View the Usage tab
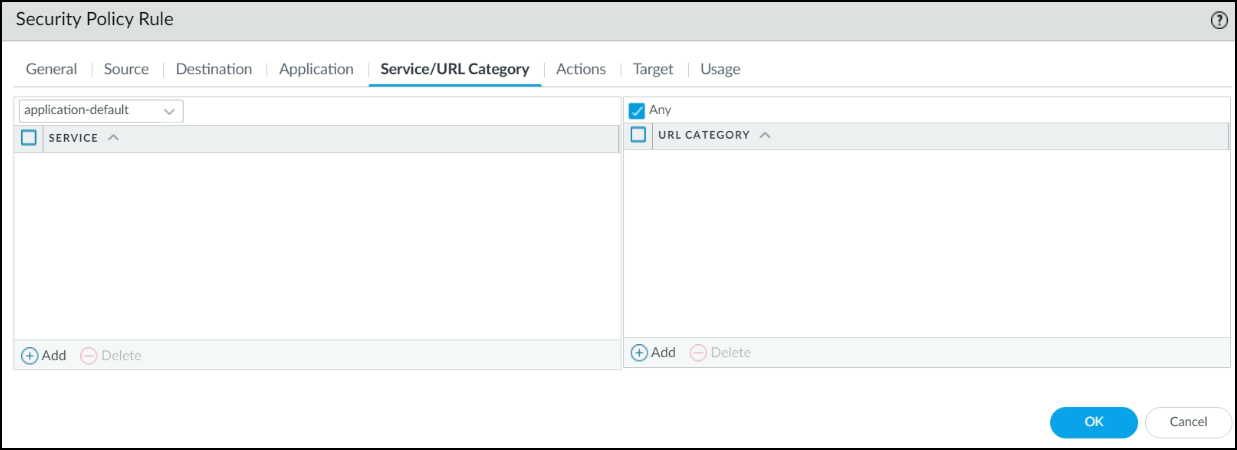The height and width of the screenshot is (450, 1237). 720,69
